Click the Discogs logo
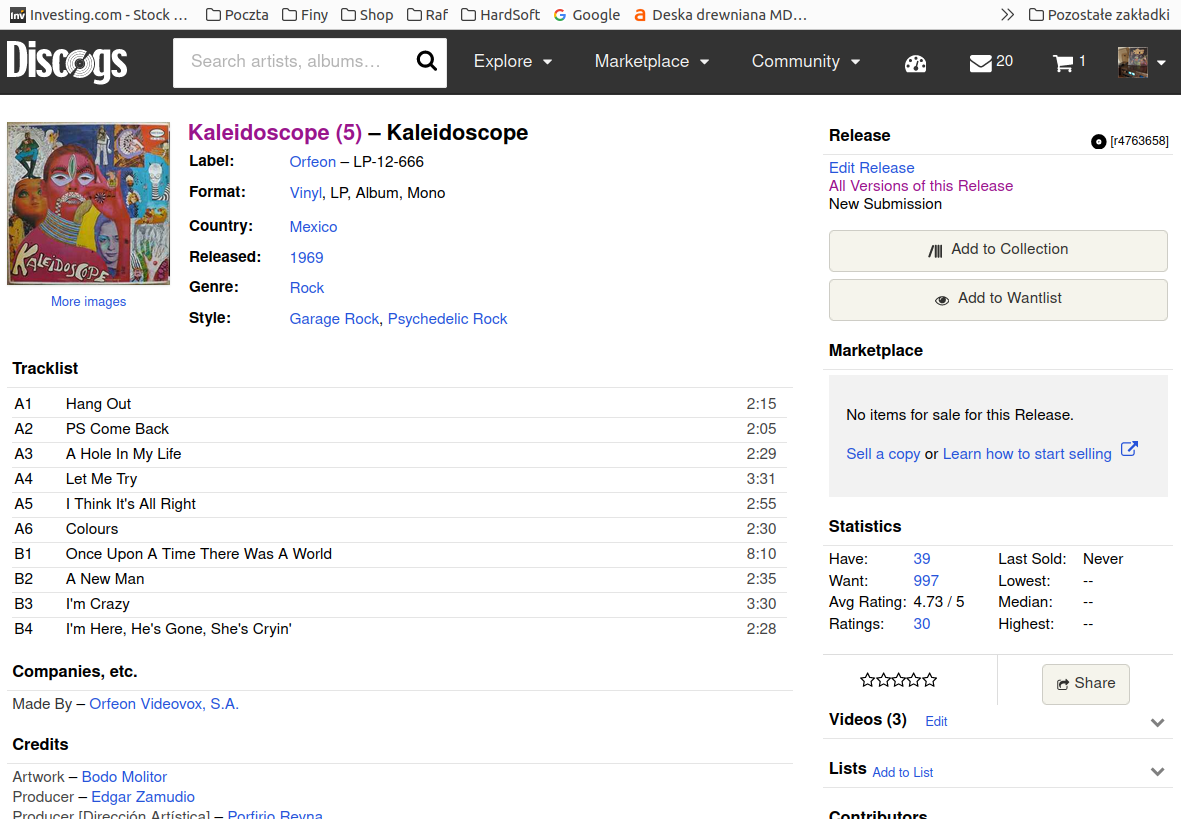Image resolution: width=1181 pixels, height=819 pixels. pyautogui.click(x=67, y=62)
